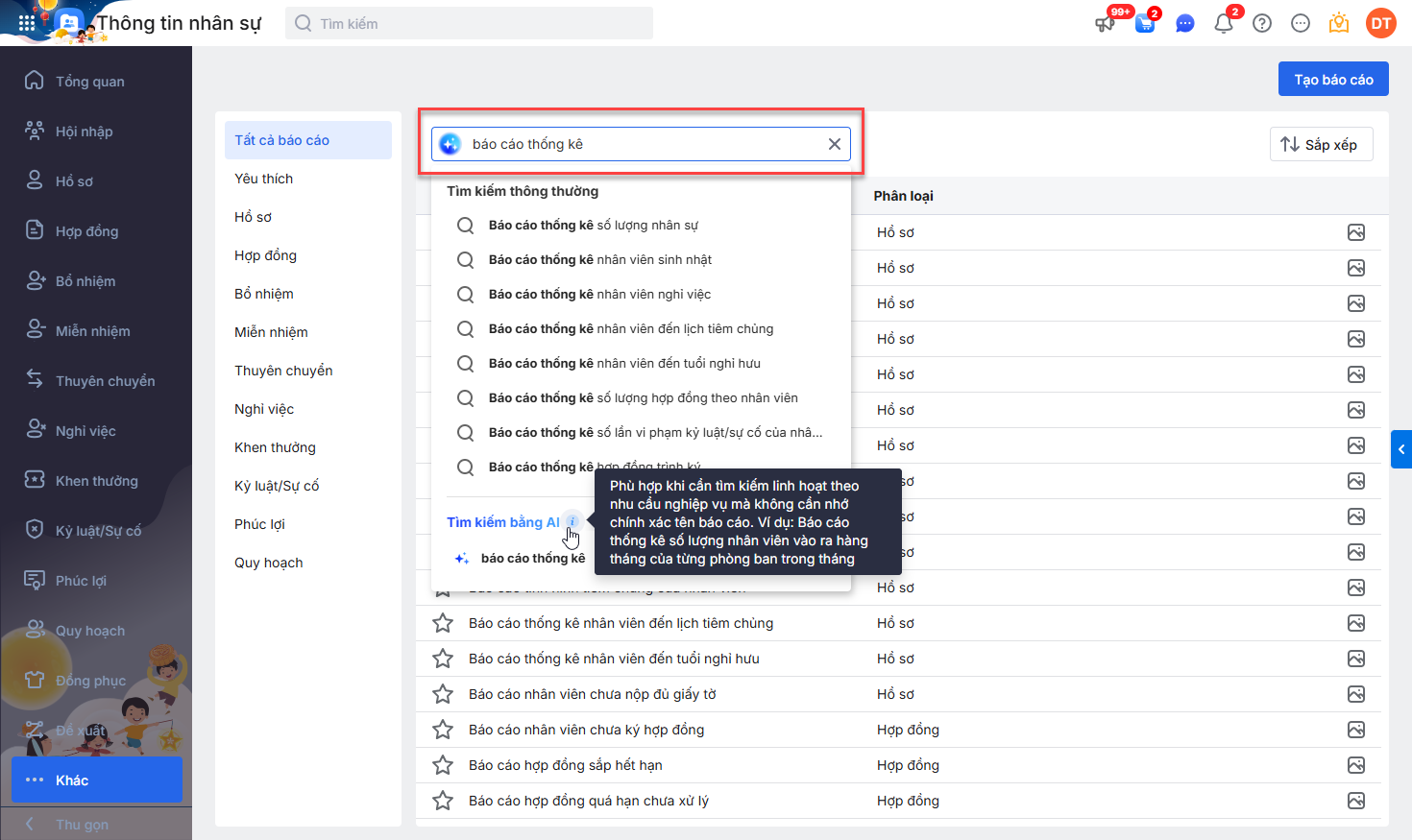Select the Kỷ luật/Sự cố report category
1412x840 pixels.
[308, 486]
